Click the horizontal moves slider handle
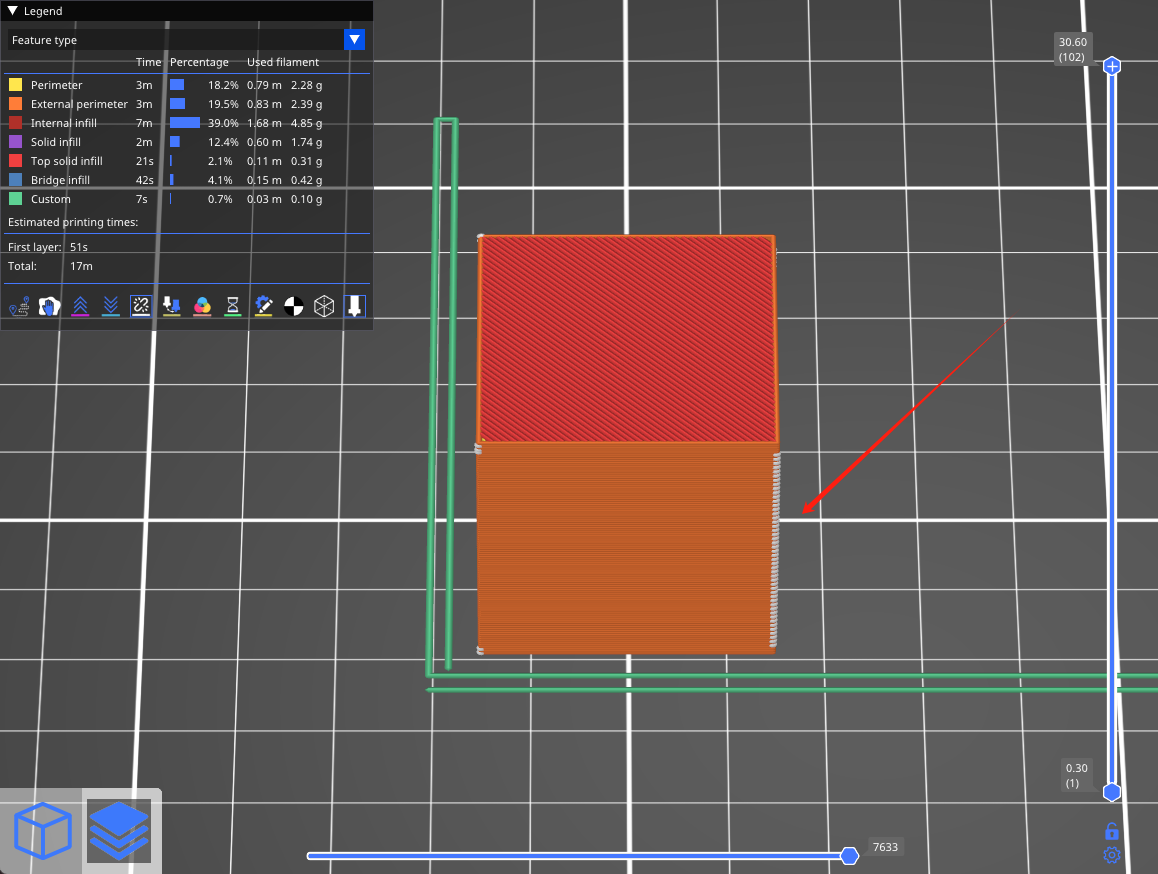Screen dimensions: 1158x874 [x=850, y=855]
